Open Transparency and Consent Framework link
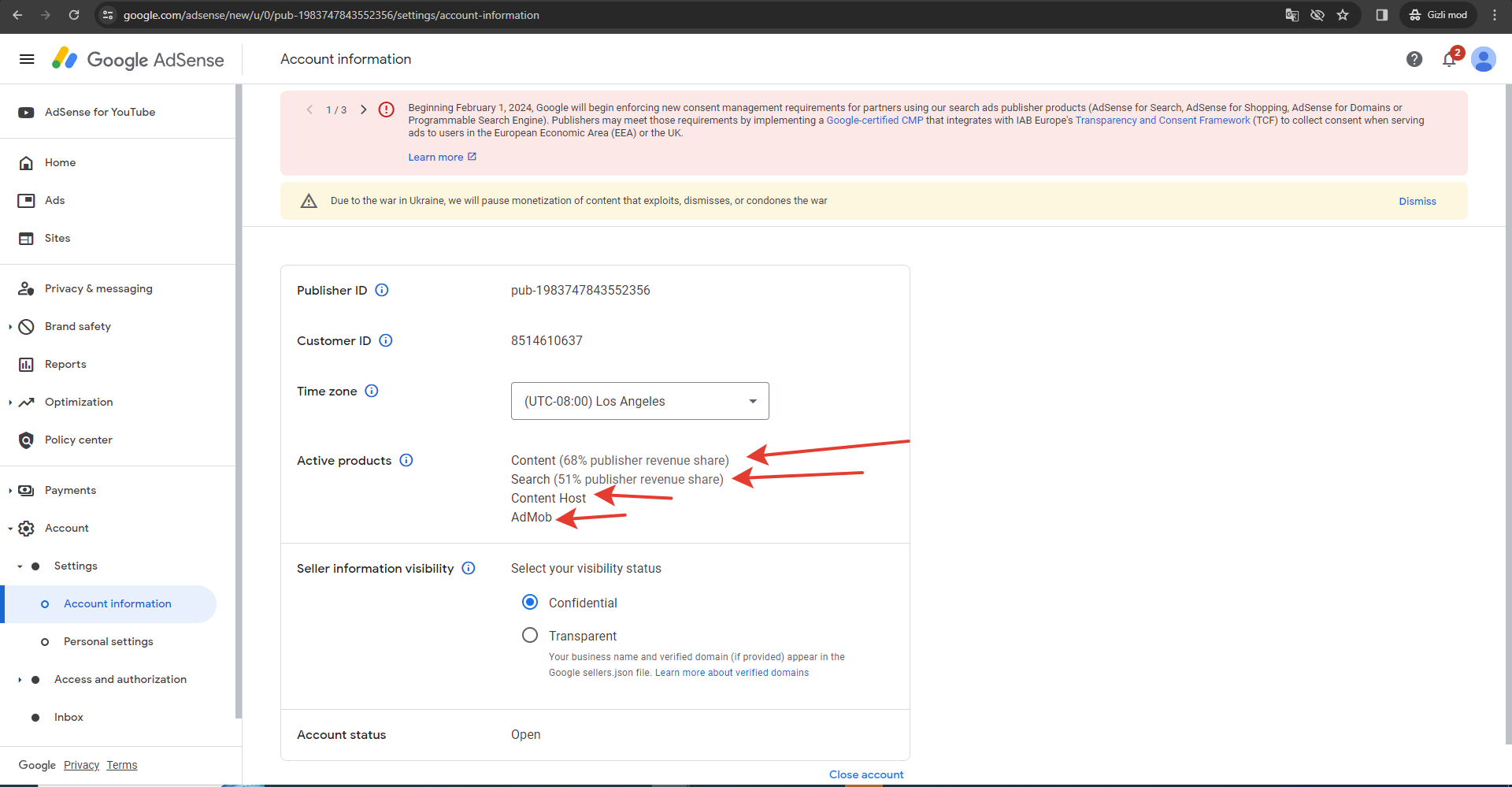The height and width of the screenshot is (787, 1512). pyautogui.click(x=1162, y=121)
